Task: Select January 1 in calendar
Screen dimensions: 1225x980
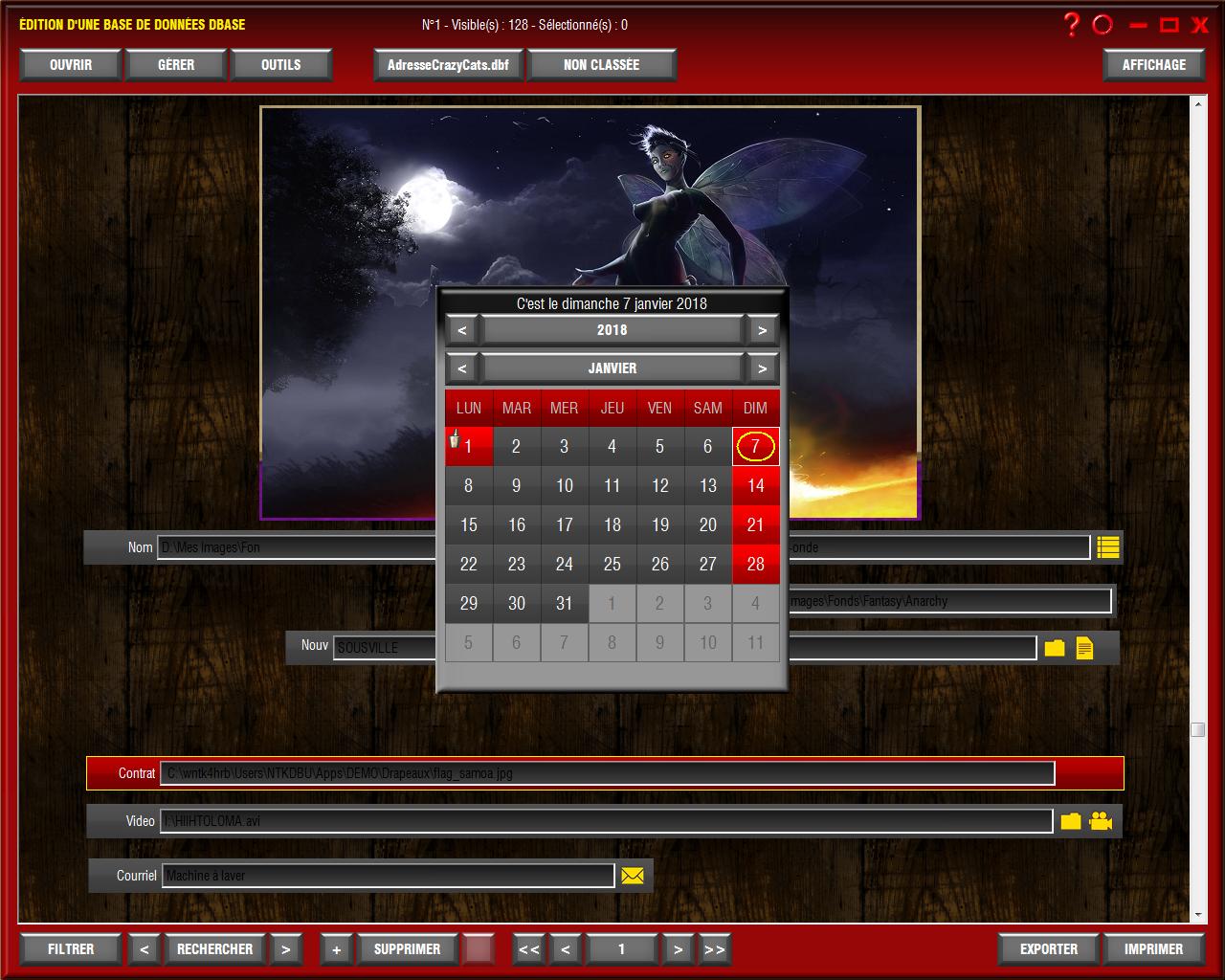Action: 469,447
